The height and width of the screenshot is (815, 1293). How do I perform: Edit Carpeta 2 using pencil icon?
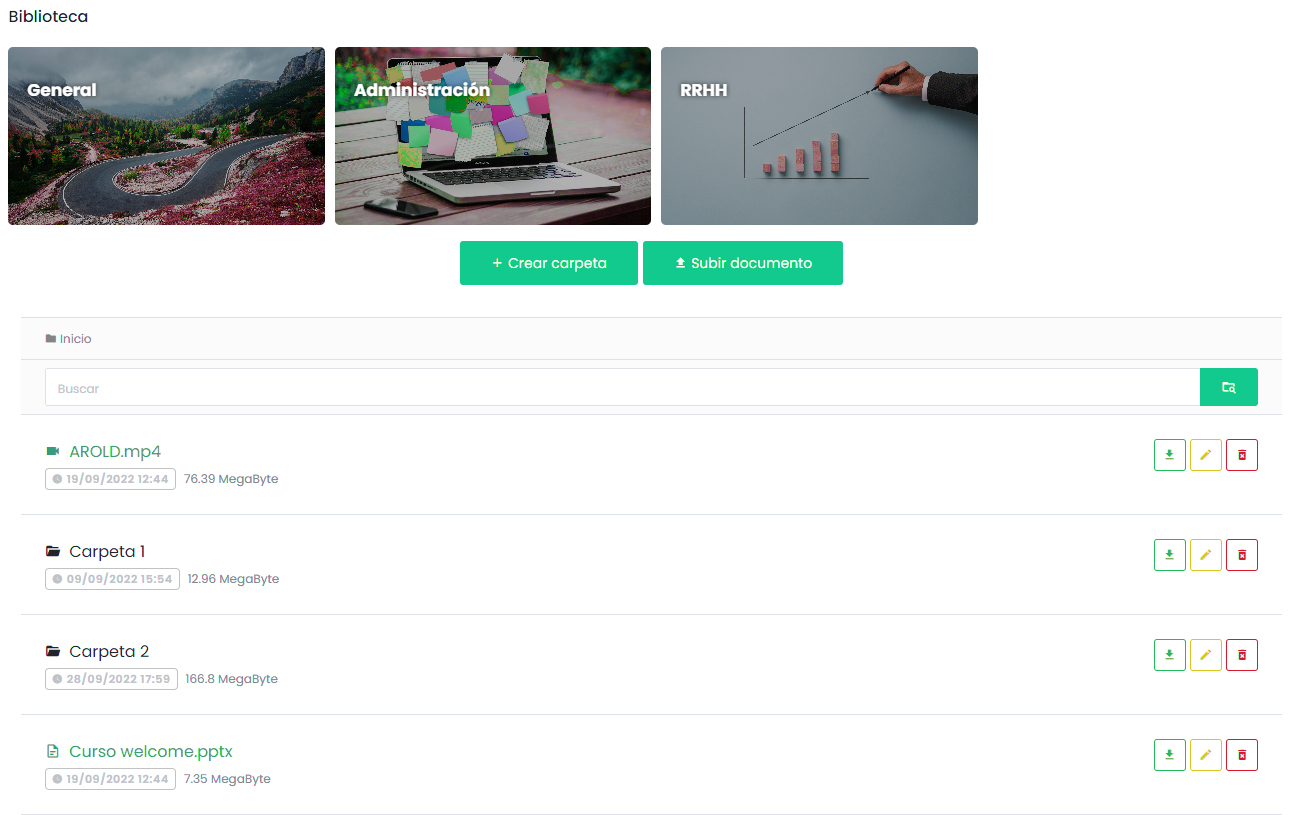pyautogui.click(x=1205, y=655)
